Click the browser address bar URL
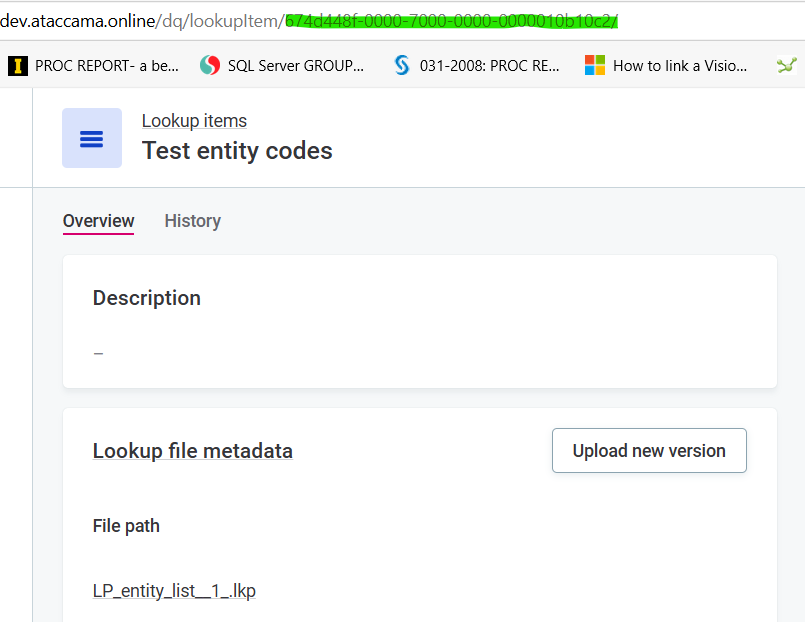 coord(308,21)
